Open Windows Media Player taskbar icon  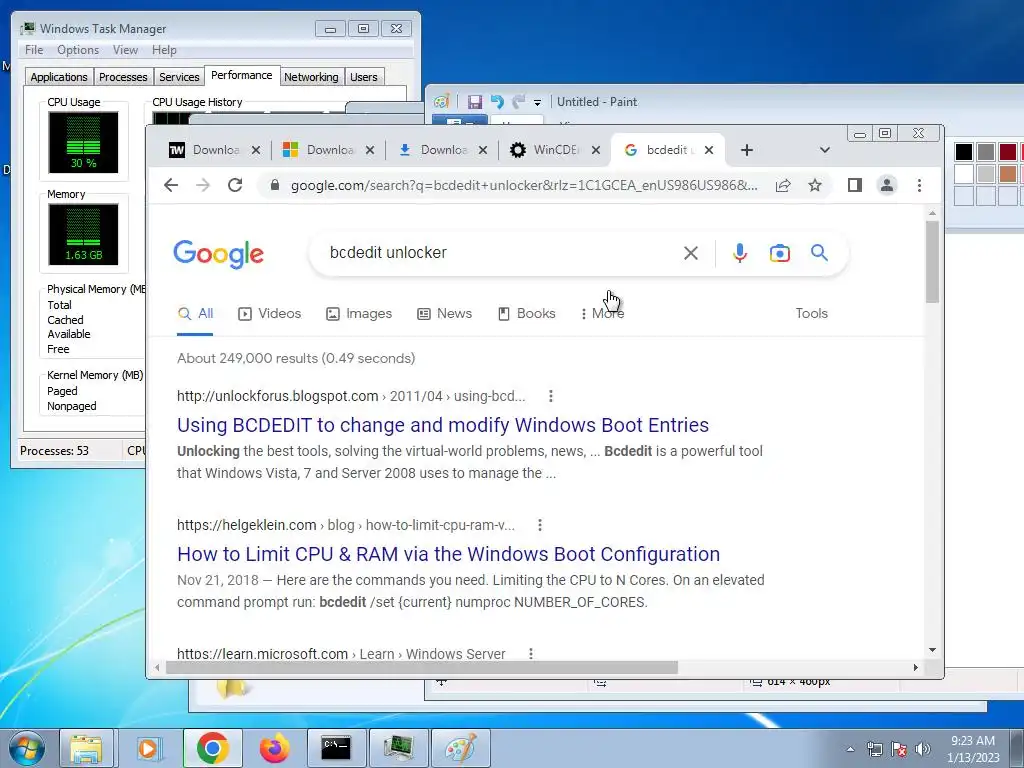click(x=149, y=748)
